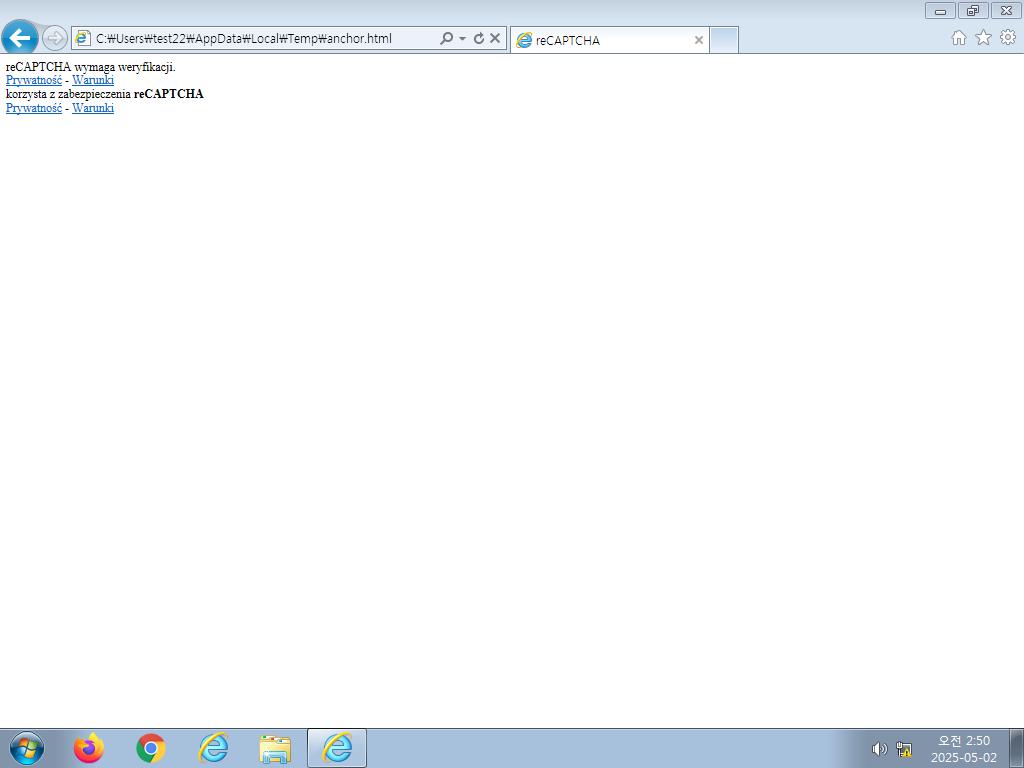The image size is (1024, 768).
Task: Minimize the Internet Explorer window
Action: click(940, 10)
